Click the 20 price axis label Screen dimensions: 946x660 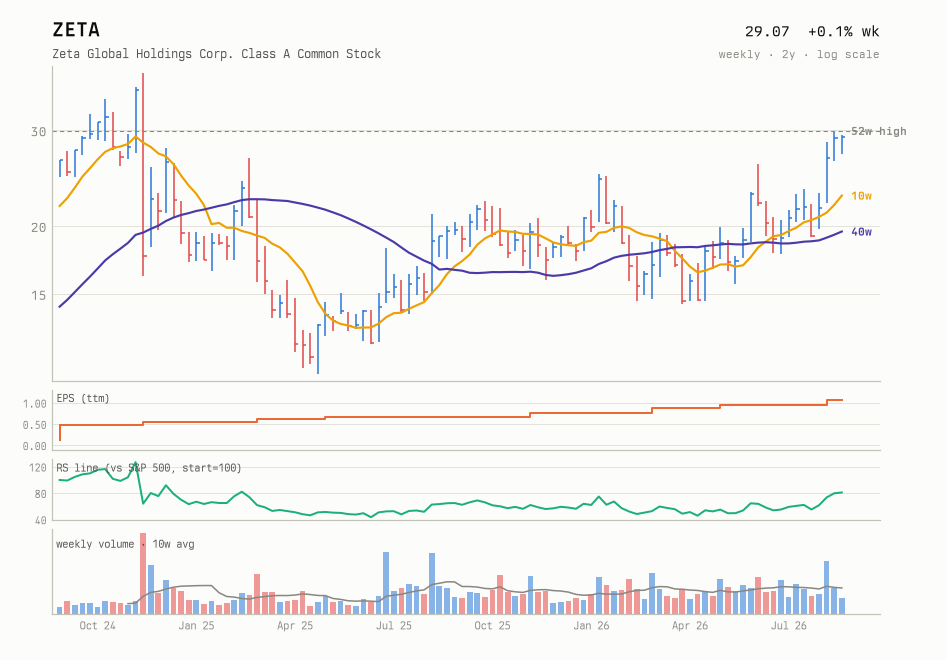pos(38,227)
